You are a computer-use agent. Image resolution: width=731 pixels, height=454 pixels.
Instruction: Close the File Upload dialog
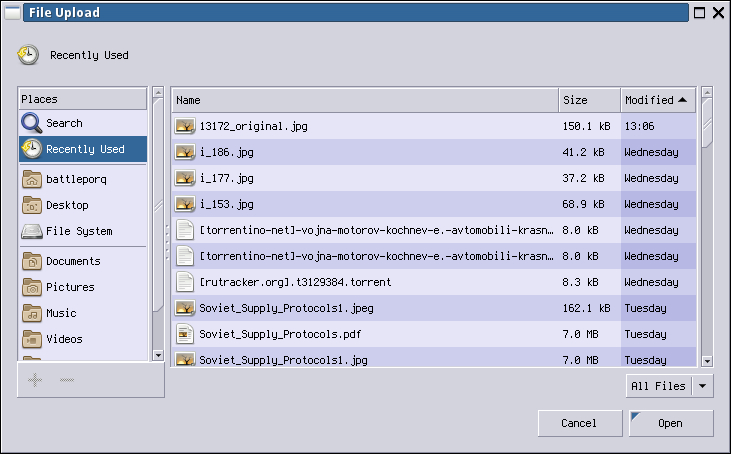[x=718, y=13]
